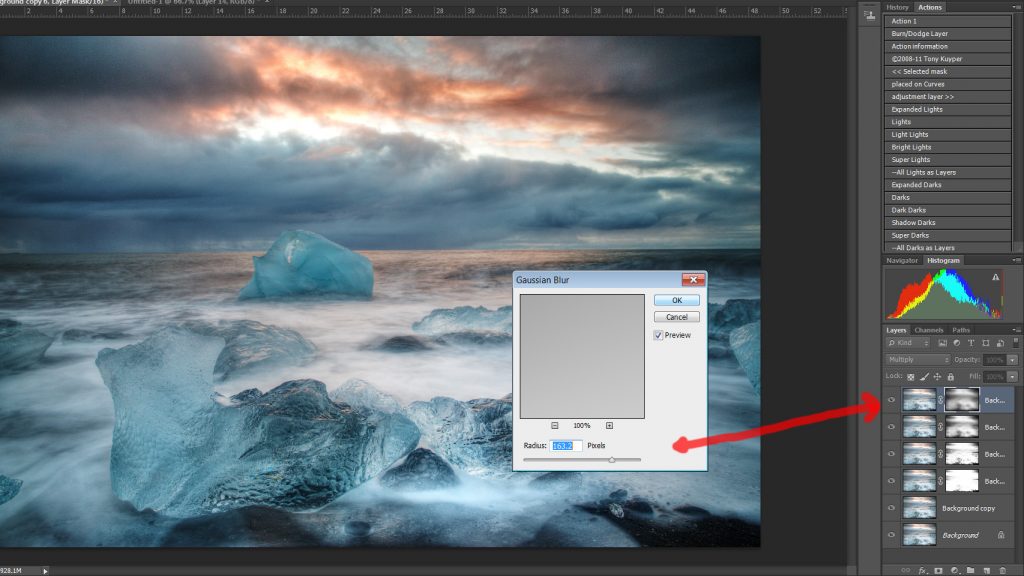Click the status bar arrow beside file size
This screenshot has width=1024, height=576.
[45, 571]
